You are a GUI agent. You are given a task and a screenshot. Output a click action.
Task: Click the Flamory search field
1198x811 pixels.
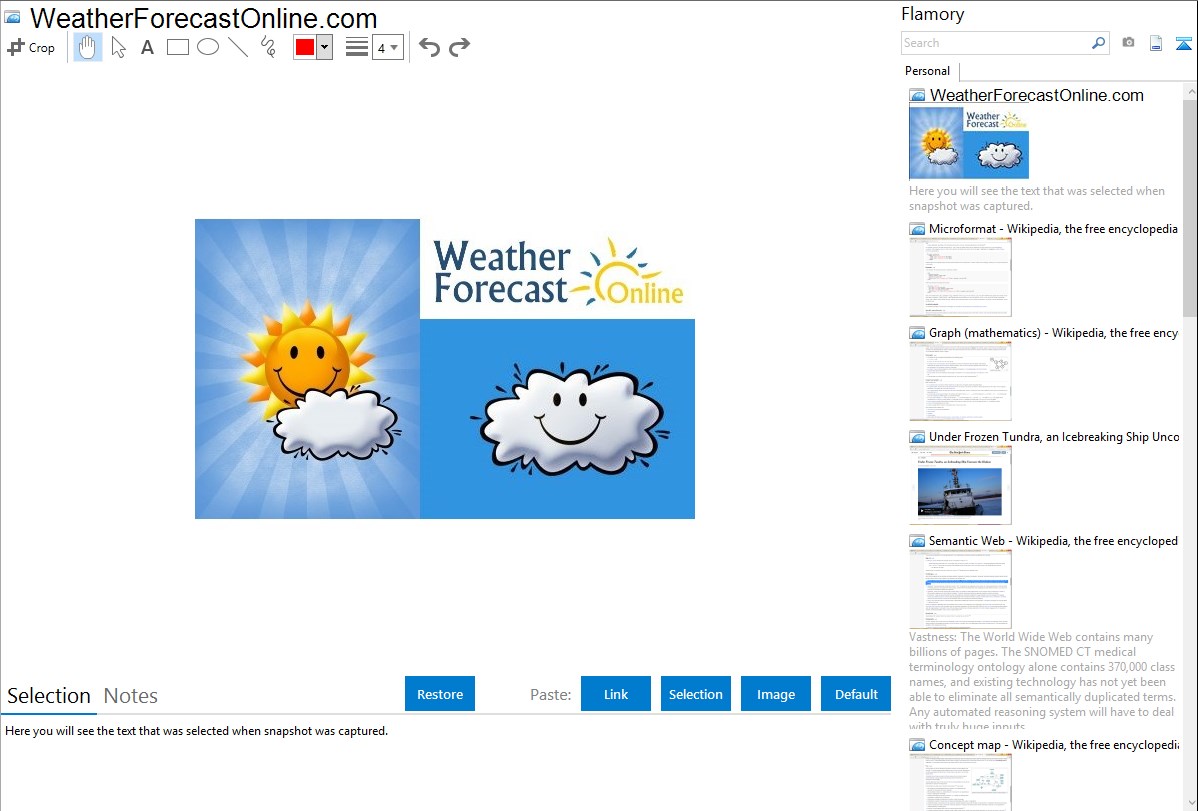(996, 43)
